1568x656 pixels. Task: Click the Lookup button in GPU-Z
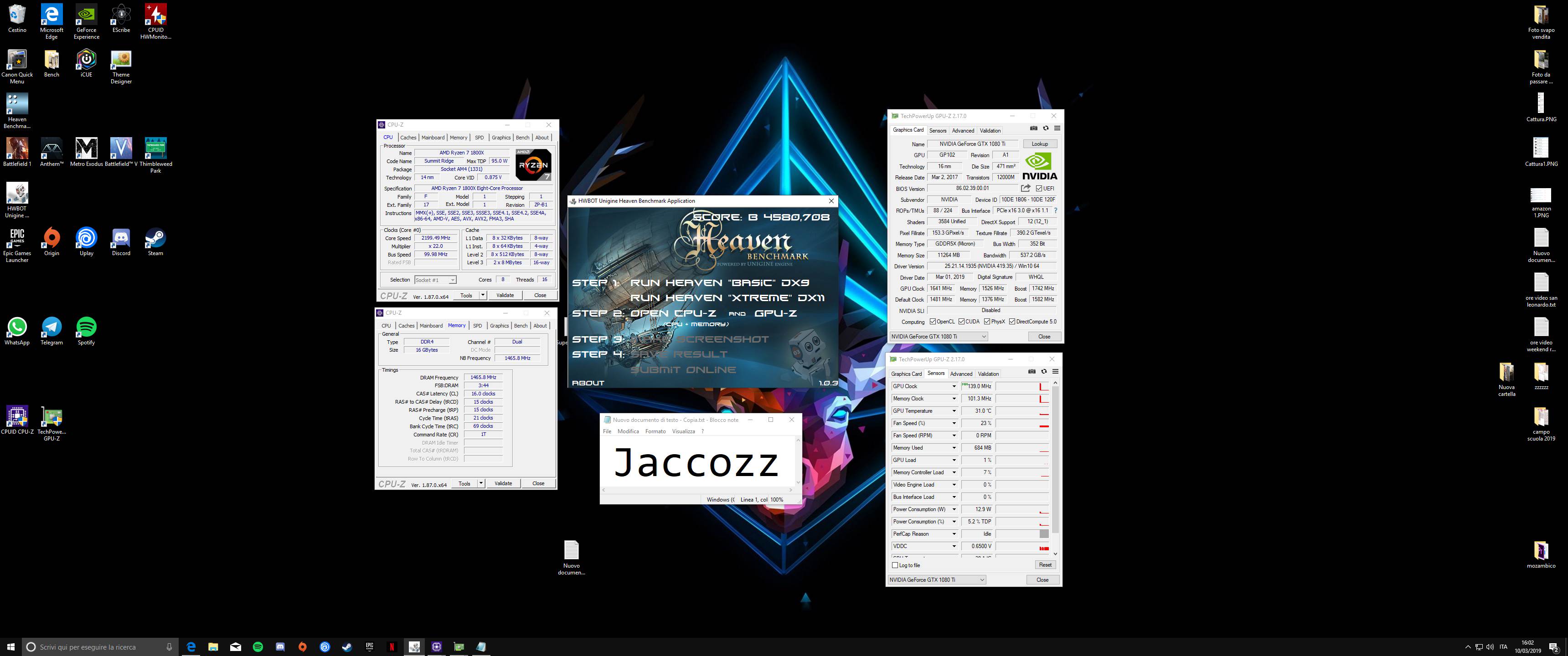[x=1040, y=144]
